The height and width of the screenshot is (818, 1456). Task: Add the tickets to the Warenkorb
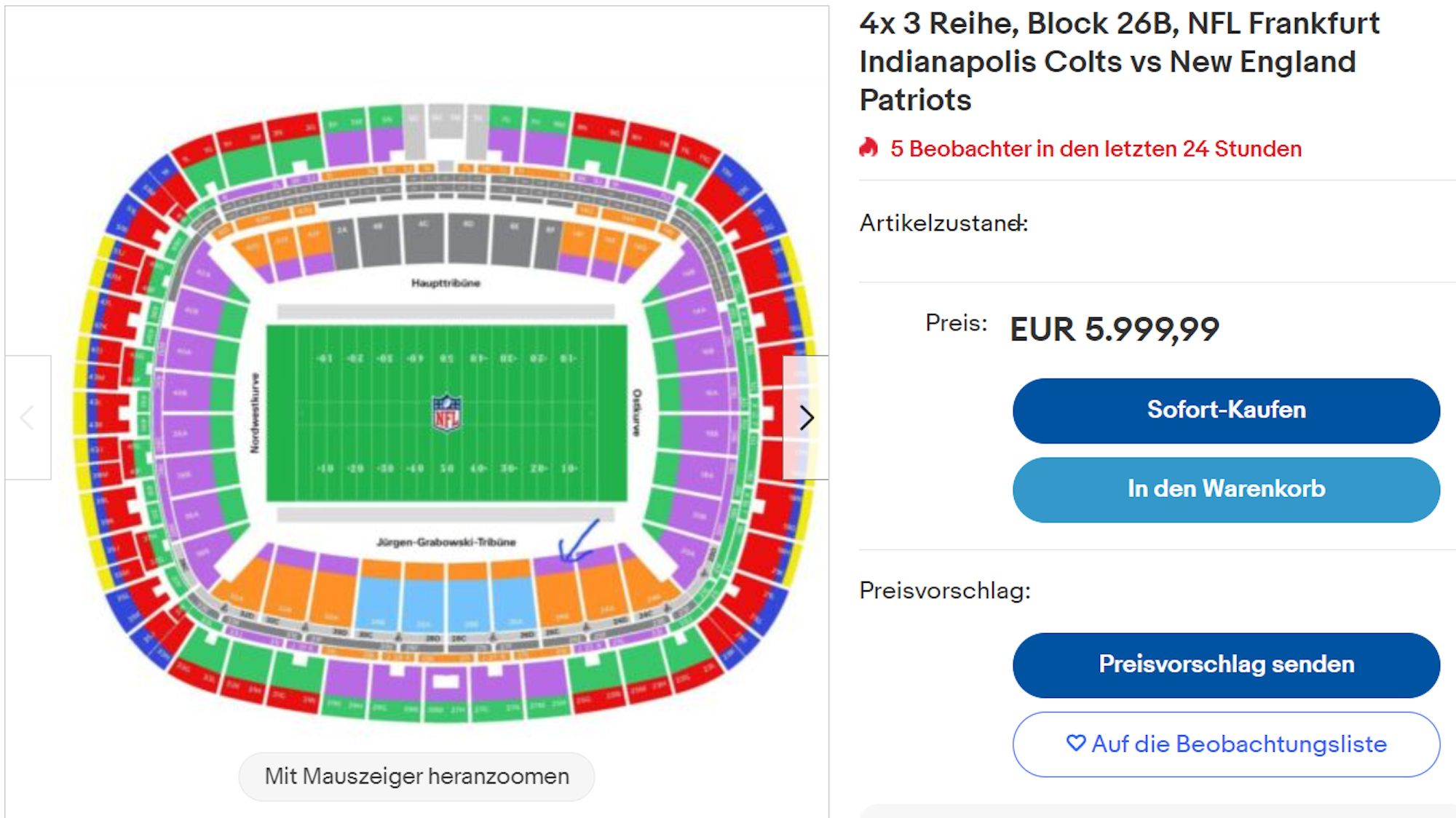(1226, 489)
